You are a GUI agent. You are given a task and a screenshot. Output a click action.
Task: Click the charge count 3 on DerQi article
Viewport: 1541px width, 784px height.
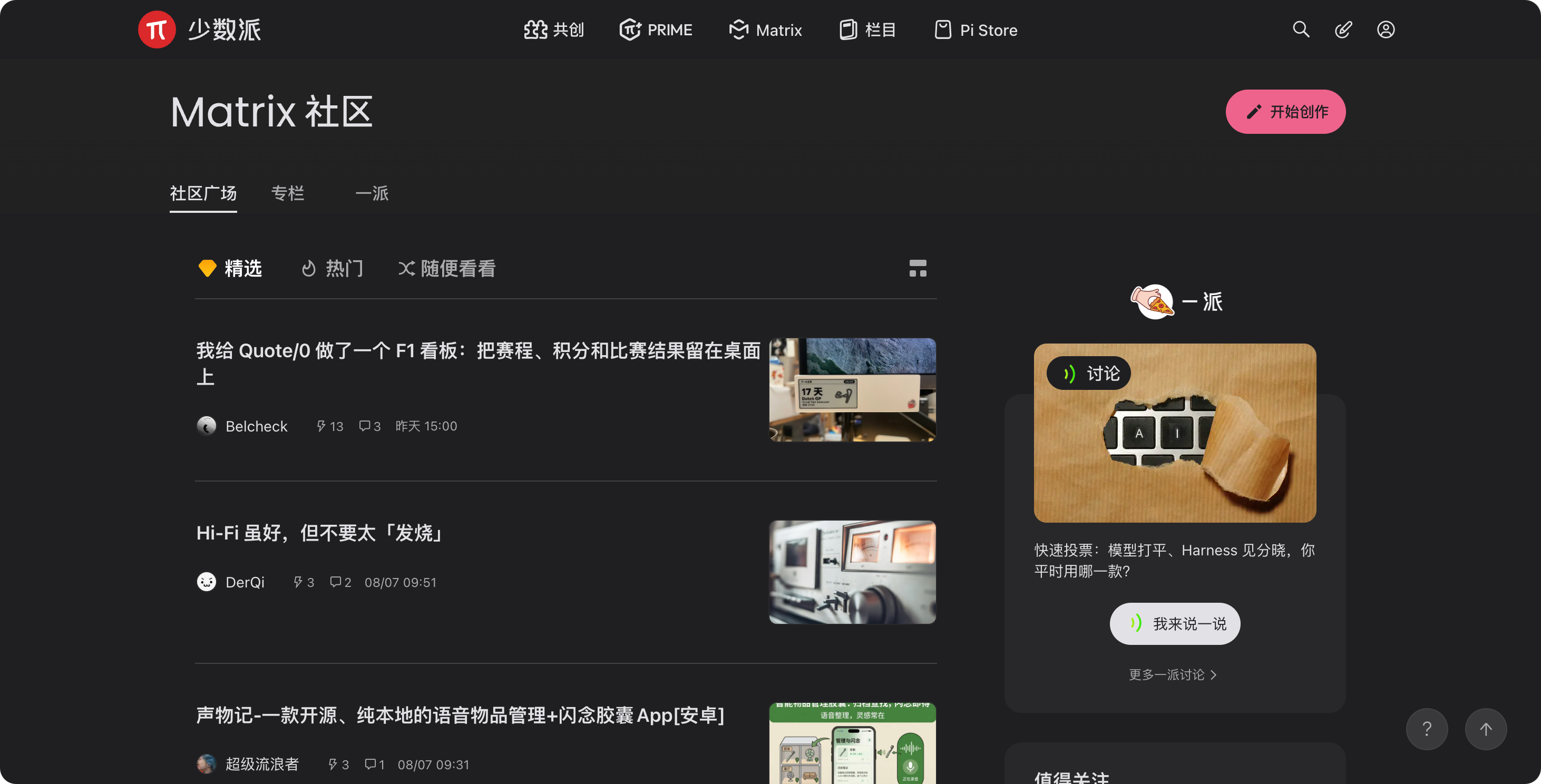tap(303, 583)
